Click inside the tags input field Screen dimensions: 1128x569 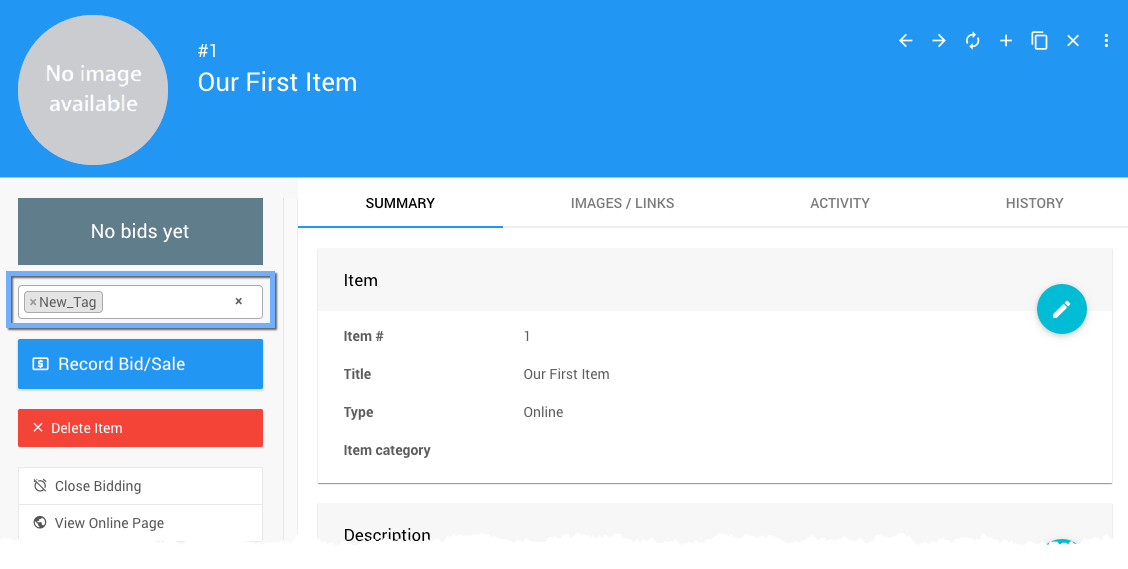pos(165,302)
